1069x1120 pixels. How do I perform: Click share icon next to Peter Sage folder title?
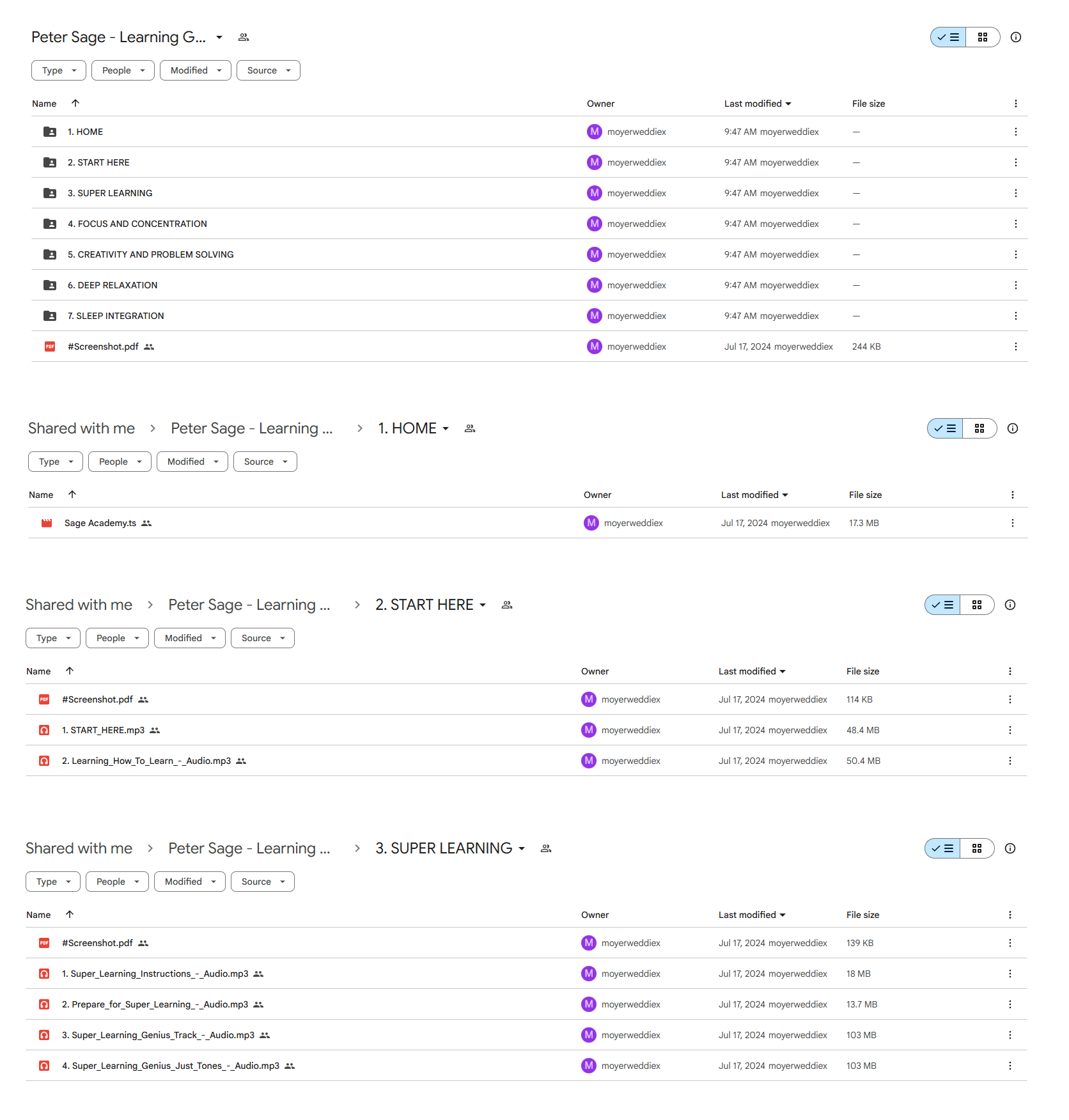244,37
